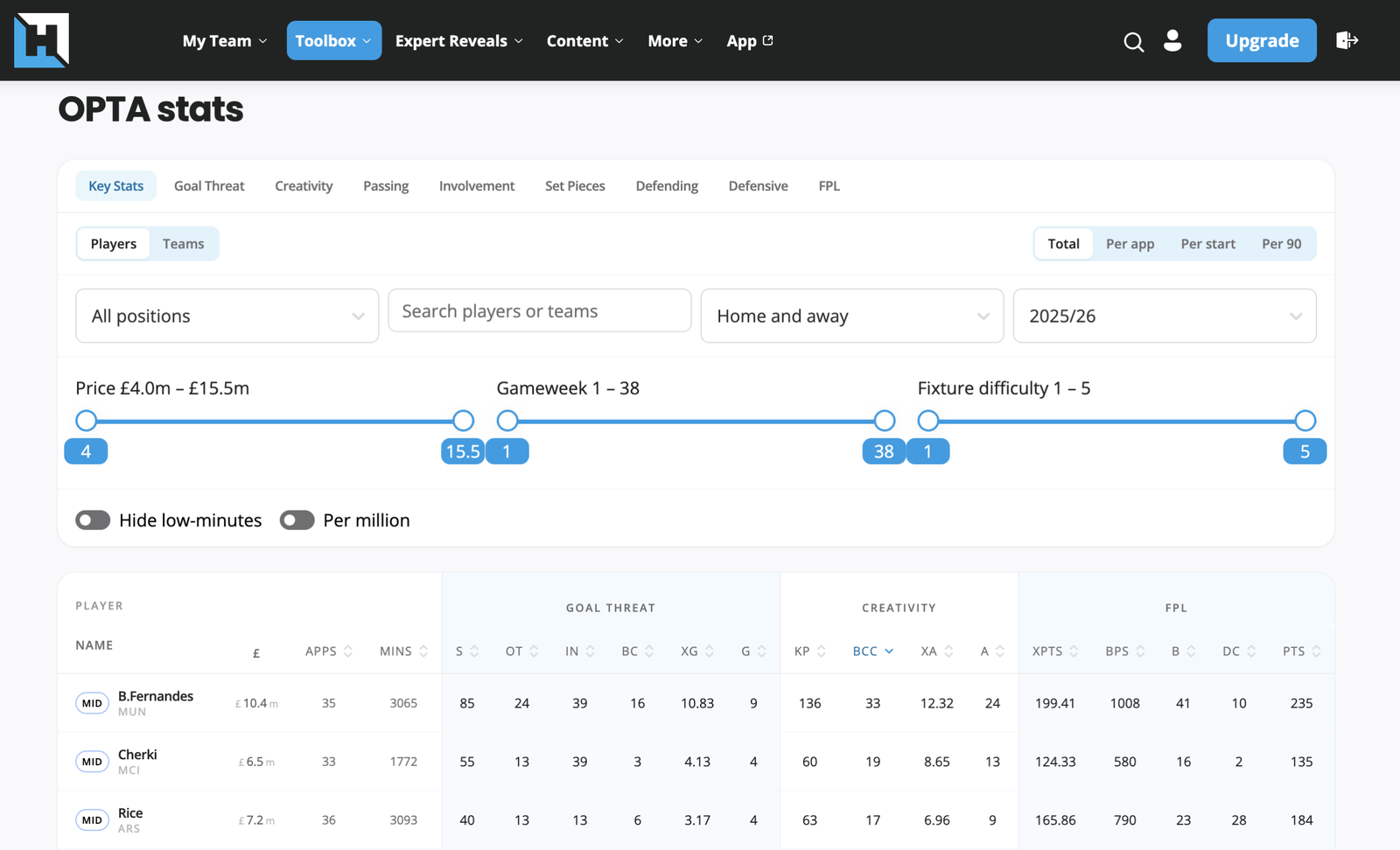The image size is (1400, 850).
Task: Open Cherki player name
Action: (137, 755)
